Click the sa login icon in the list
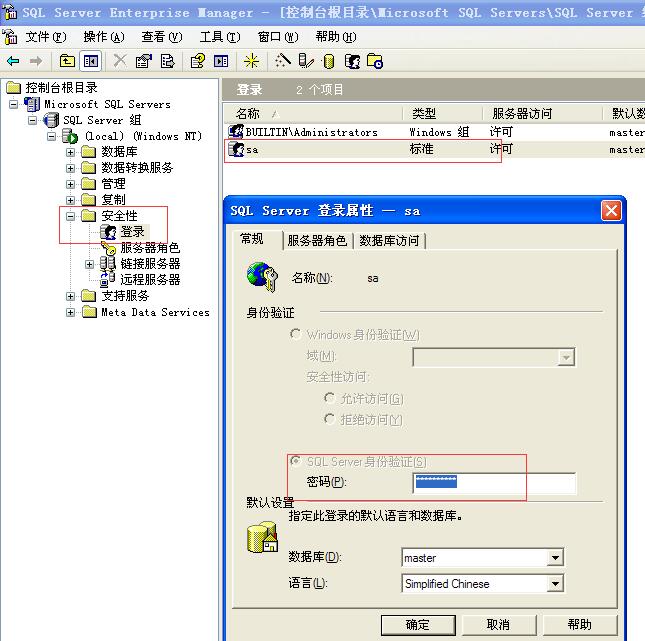This screenshot has width=645, height=641. (236, 149)
